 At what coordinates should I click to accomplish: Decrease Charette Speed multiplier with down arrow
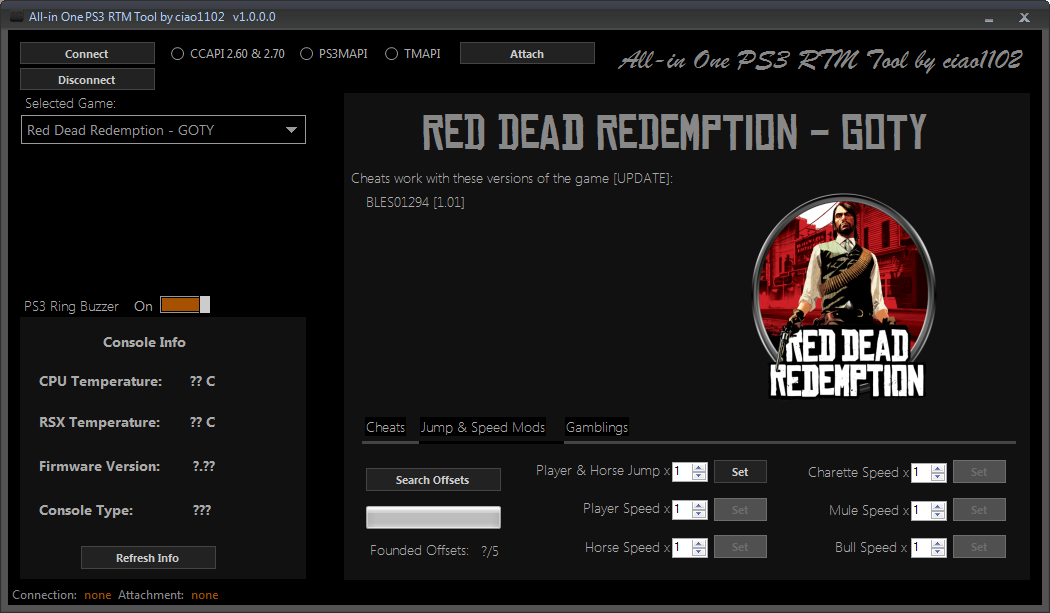pyautogui.click(x=938, y=476)
